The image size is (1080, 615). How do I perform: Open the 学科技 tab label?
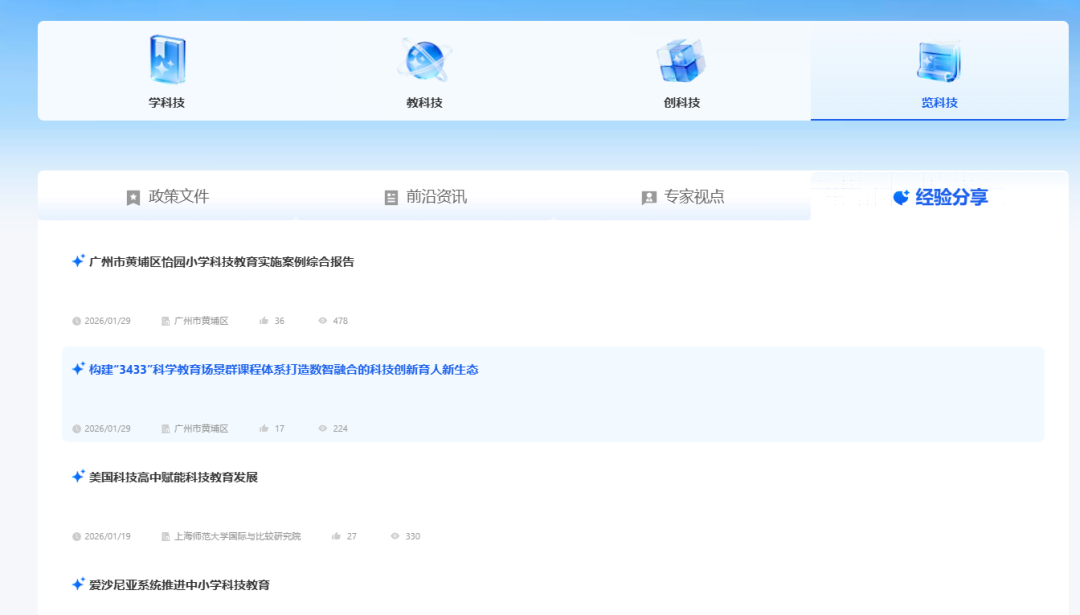click(167, 103)
